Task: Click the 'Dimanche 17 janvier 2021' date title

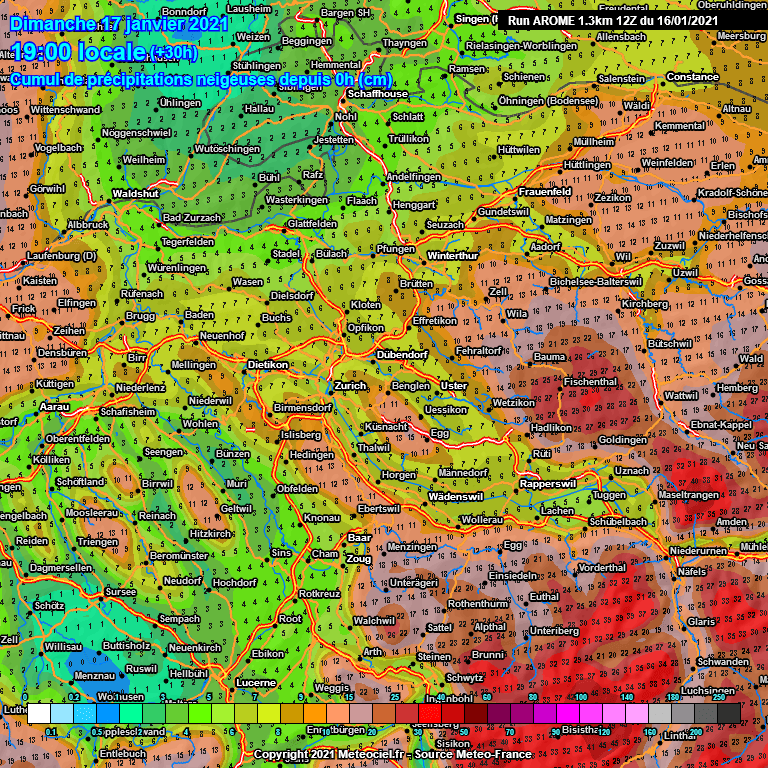Action: 119,24
